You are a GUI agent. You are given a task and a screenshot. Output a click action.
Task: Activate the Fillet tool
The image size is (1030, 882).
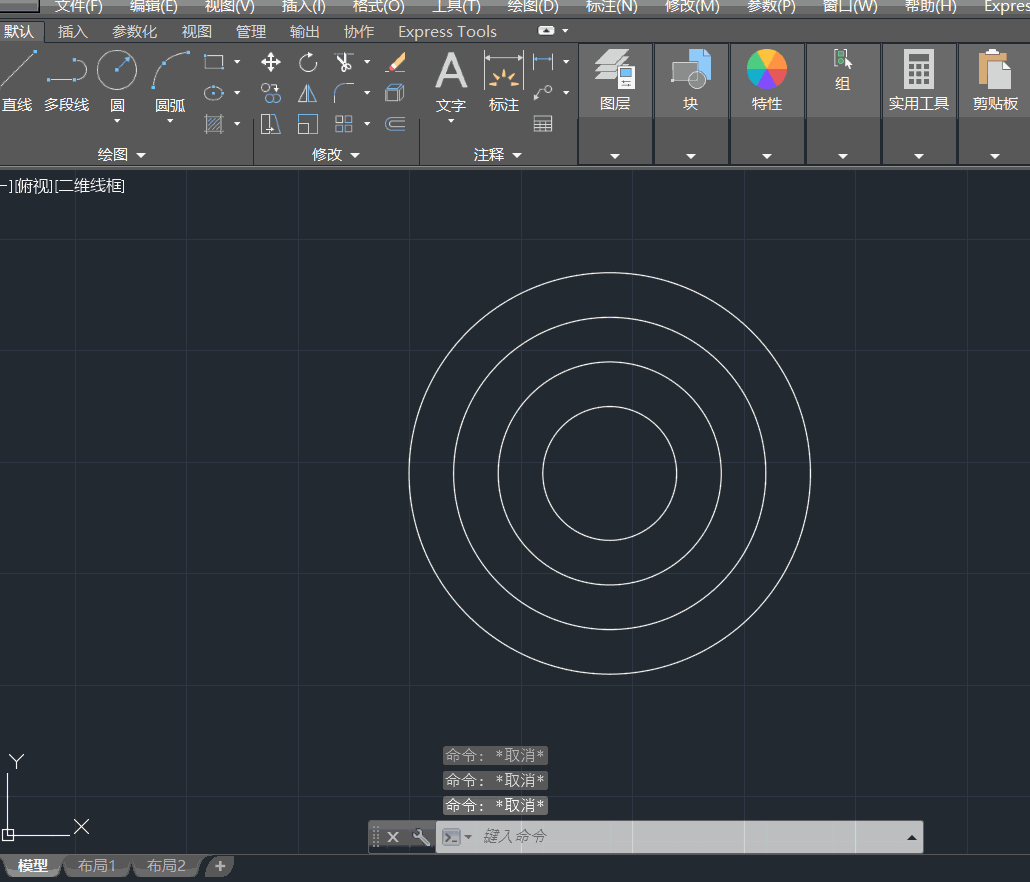point(344,93)
